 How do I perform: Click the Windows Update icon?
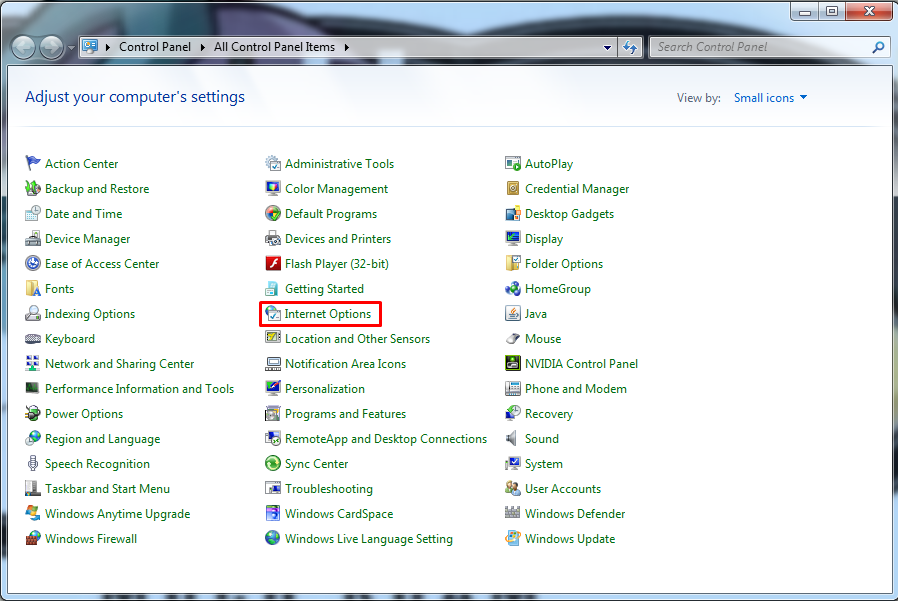click(513, 539)
